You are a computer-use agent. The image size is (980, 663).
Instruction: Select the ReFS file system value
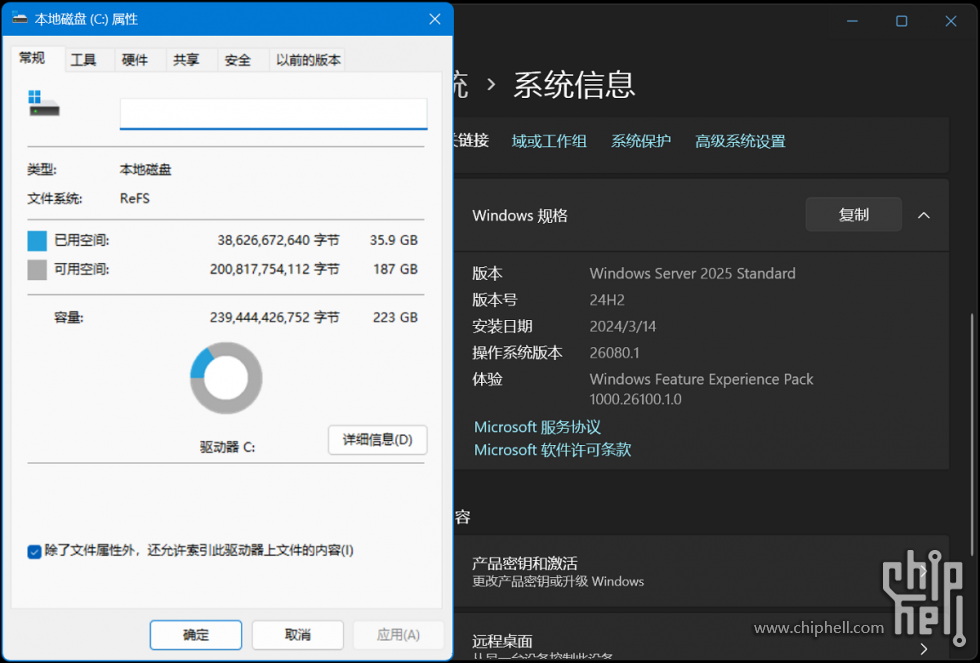coord(134,199)
